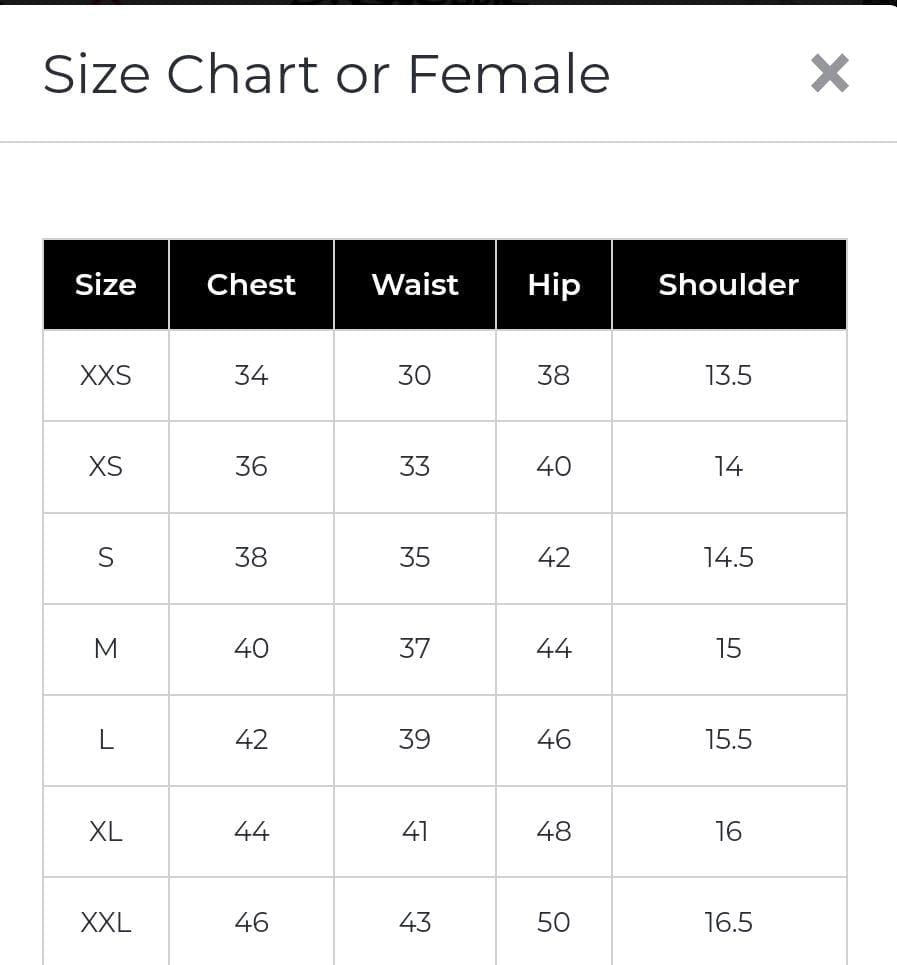Click the Size Chart or Female title
This screenshot has width=897, height=965.
coord(326,75)
